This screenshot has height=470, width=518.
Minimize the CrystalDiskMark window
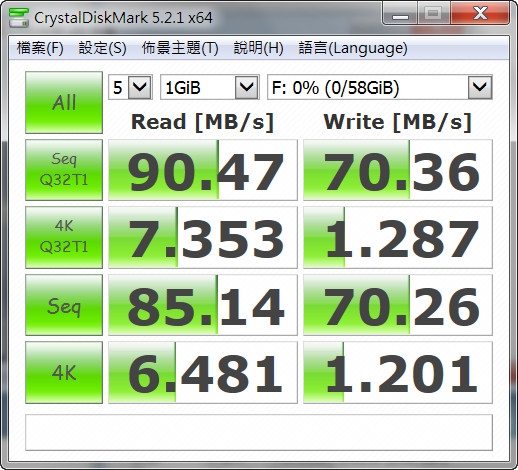[x=400, y=13]
